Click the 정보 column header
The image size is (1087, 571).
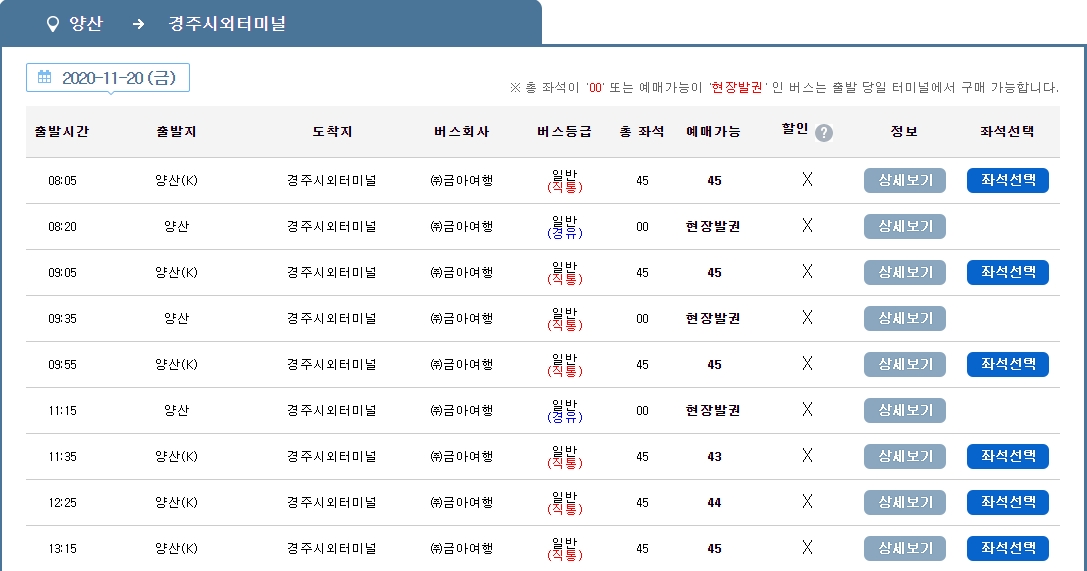point(904,132)
